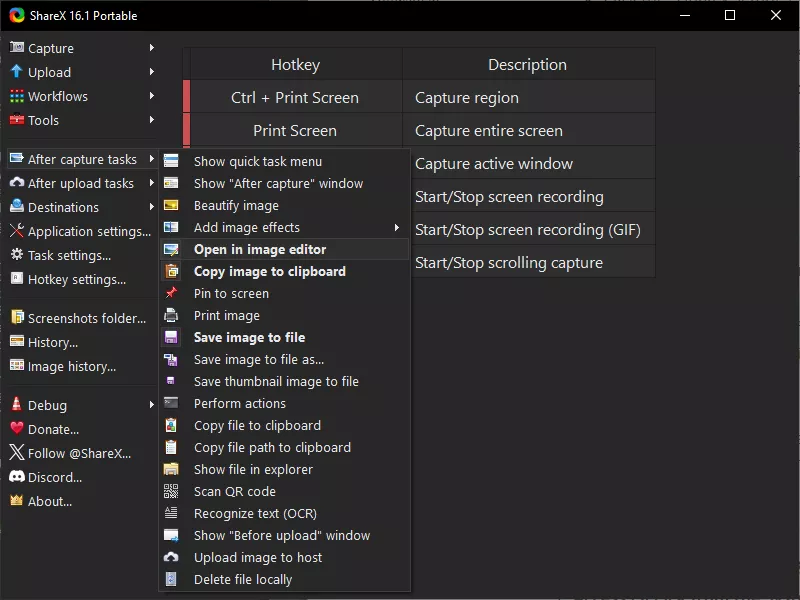Open Task settings...
This screenshot has width=800, height=600.
pyautogui.click(x=82, y=255)
